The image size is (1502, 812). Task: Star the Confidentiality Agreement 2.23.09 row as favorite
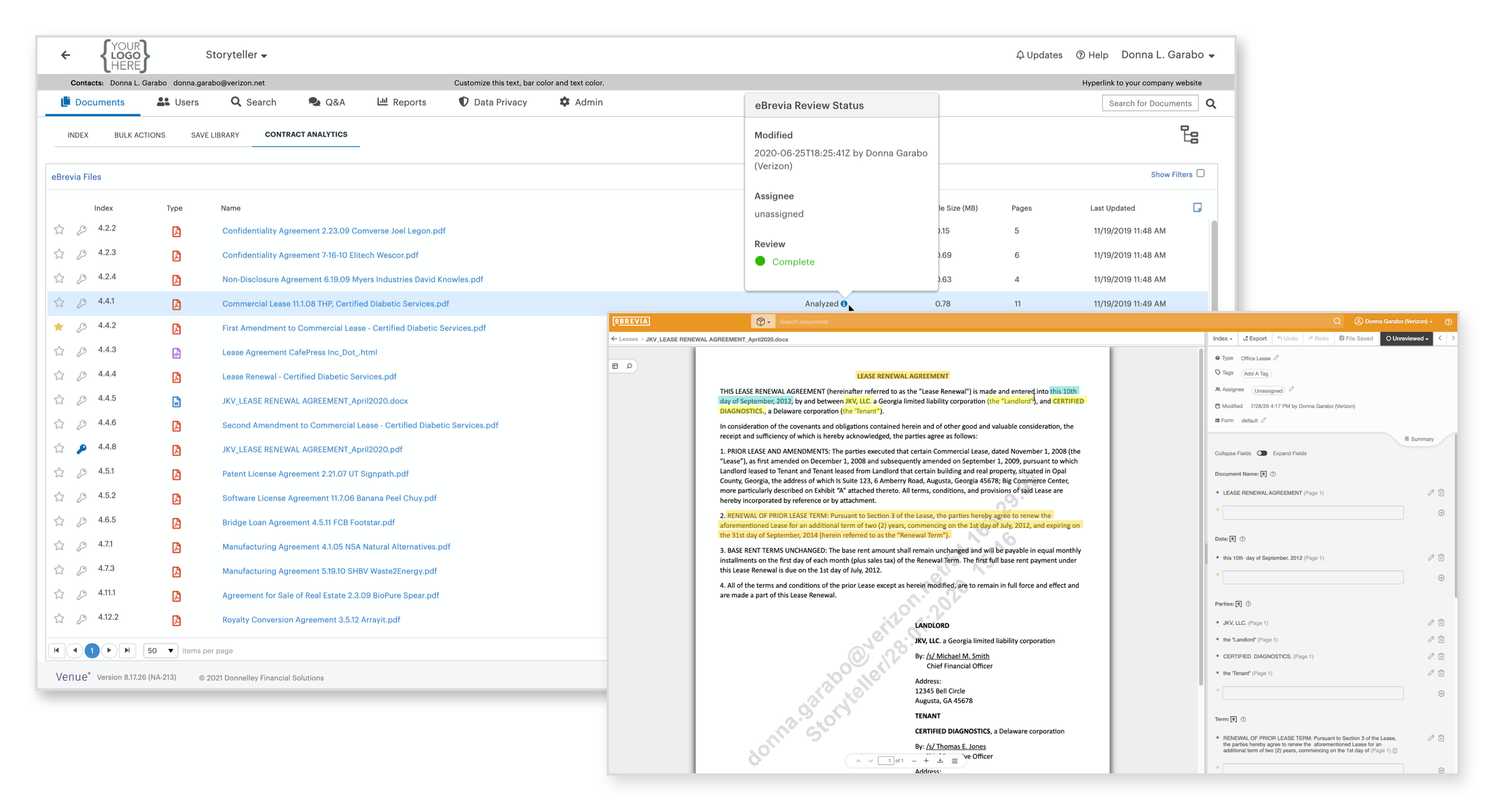point(59,230)
